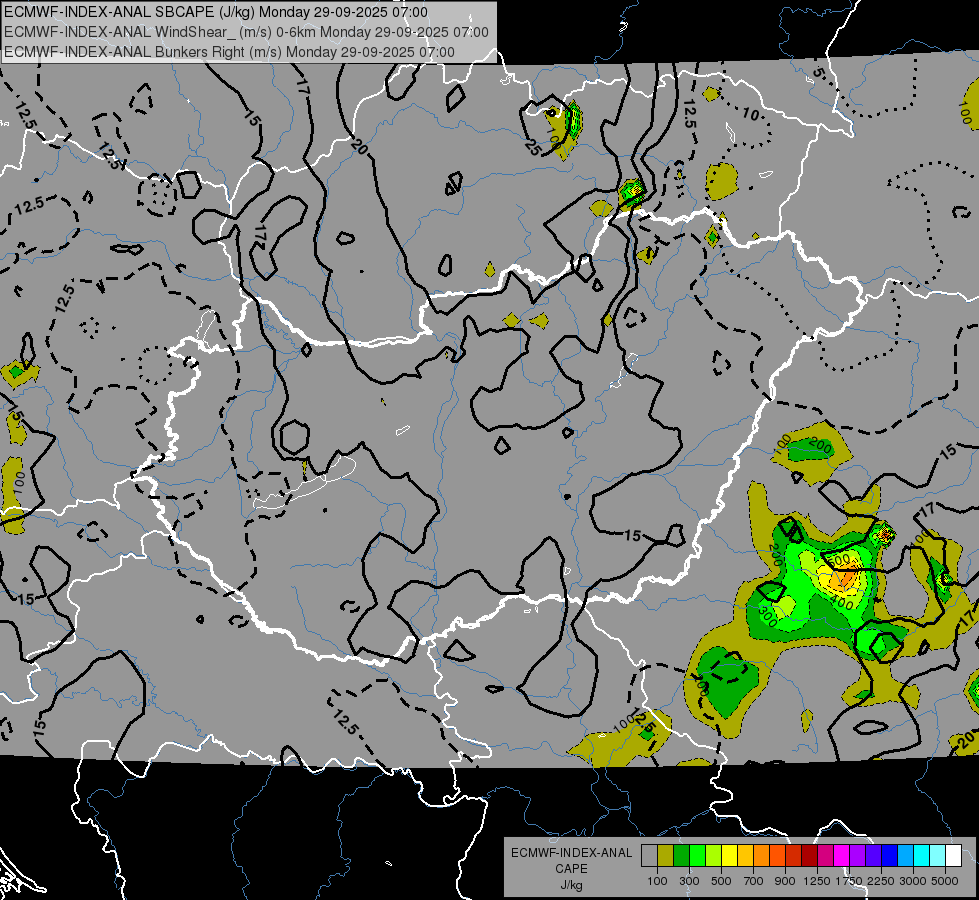Click the legend label 900
Screen dimensions: 979x900
coord(785,881)
